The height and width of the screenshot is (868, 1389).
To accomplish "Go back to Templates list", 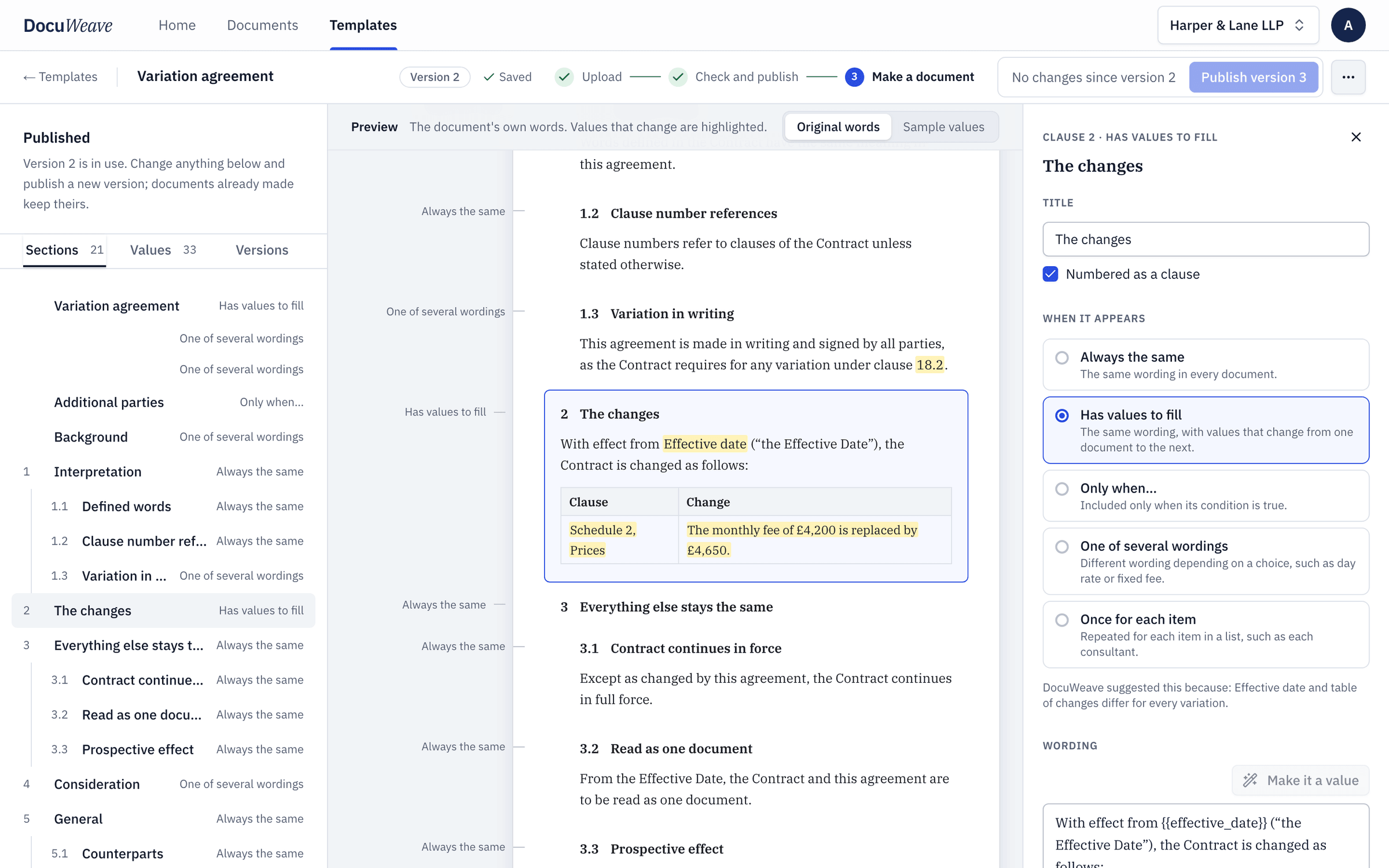I will coord(60,77).
